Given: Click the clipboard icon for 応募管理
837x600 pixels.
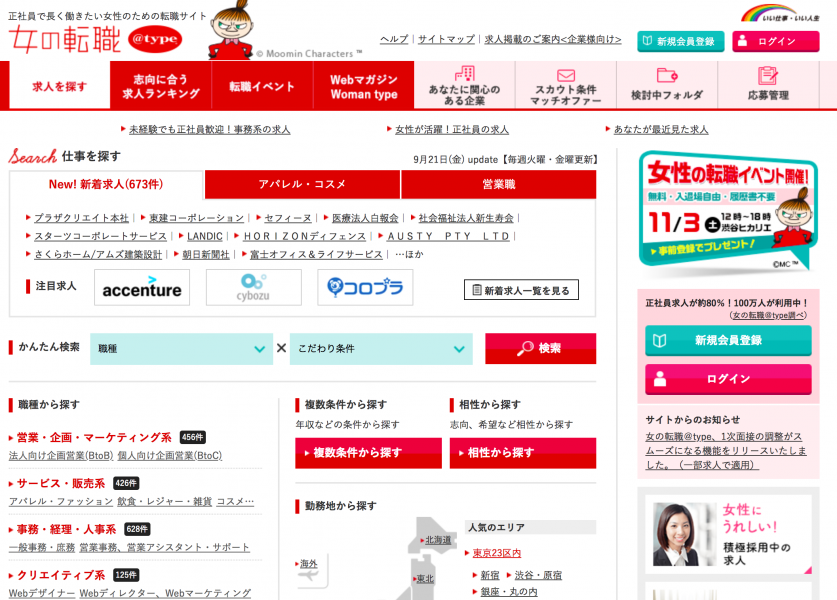Looking at the screenshot, I should tap(768, 75).
